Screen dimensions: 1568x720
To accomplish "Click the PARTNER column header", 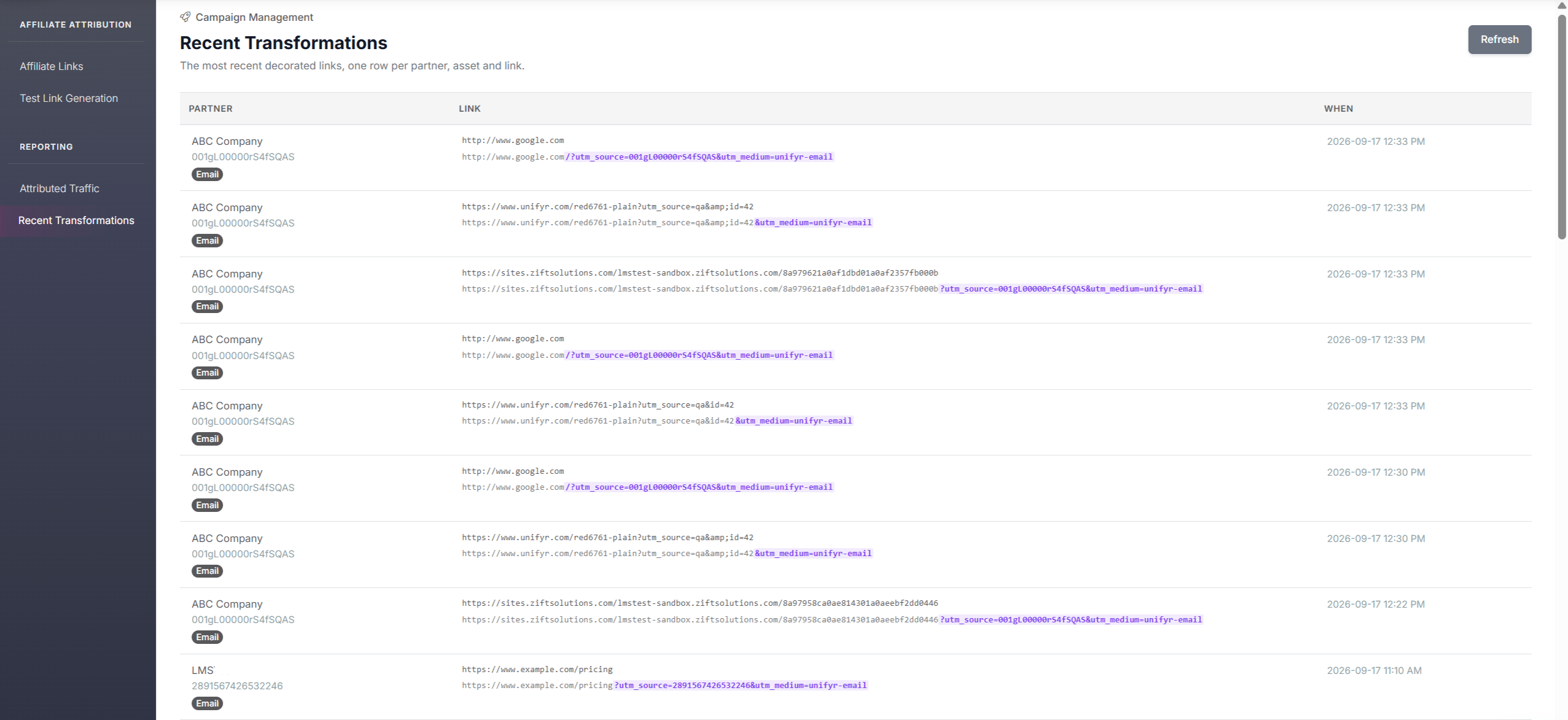I will click(211, 109).
